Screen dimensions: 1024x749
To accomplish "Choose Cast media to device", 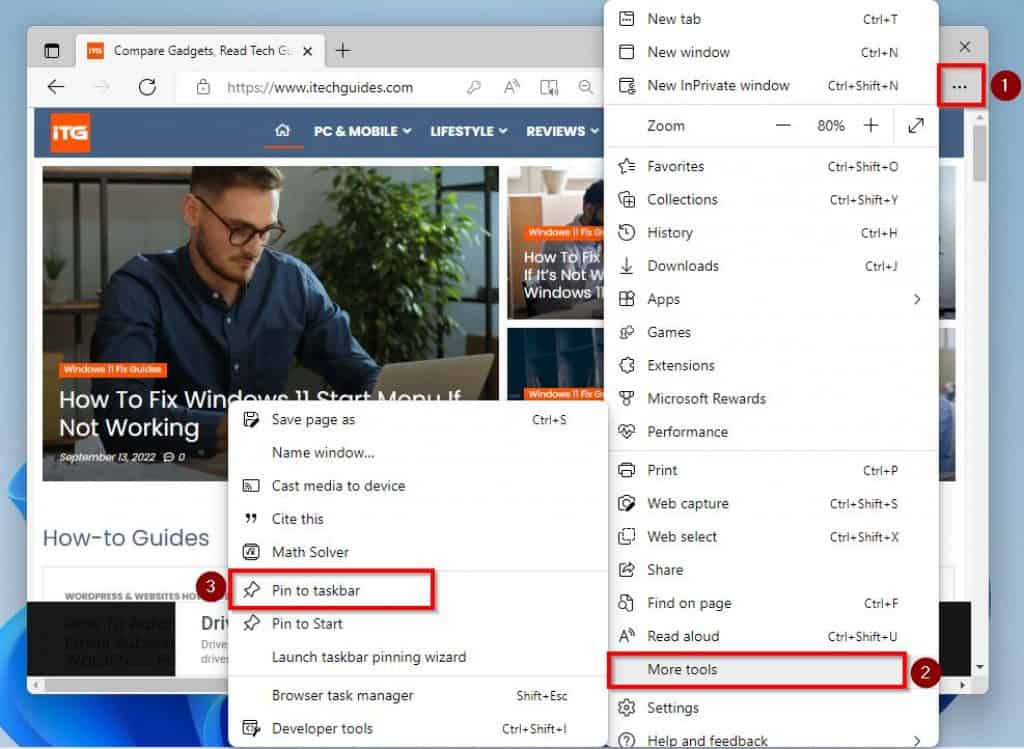I will click(418, 486).
